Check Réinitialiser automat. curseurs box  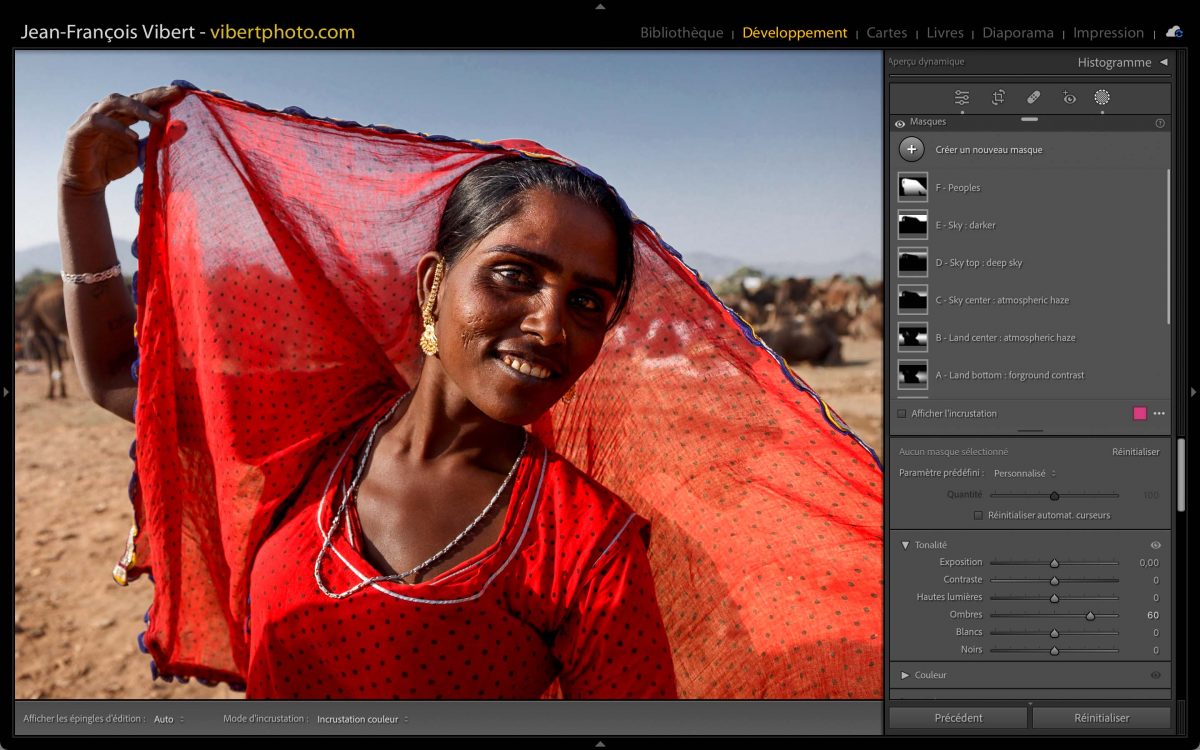point(978,515)
